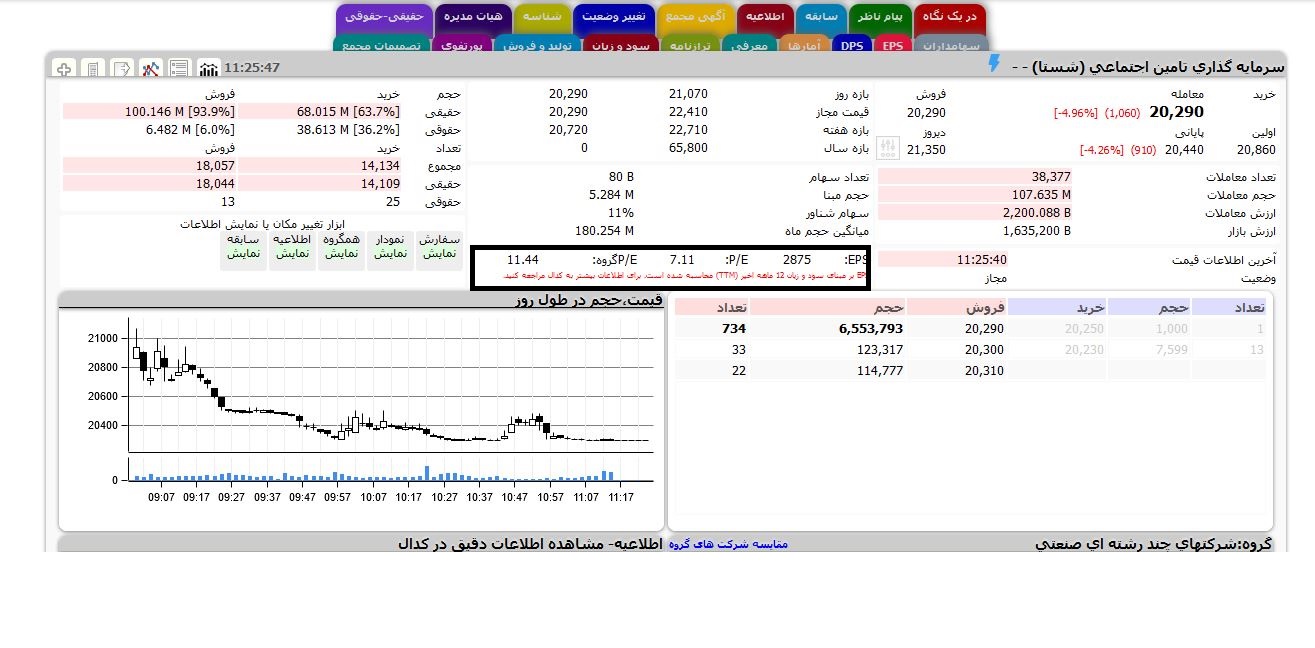Screen dimensions: 1315x648
Task: Open the در یک نگاه tab
Action: pyautogui.click(x=951, y=17)
